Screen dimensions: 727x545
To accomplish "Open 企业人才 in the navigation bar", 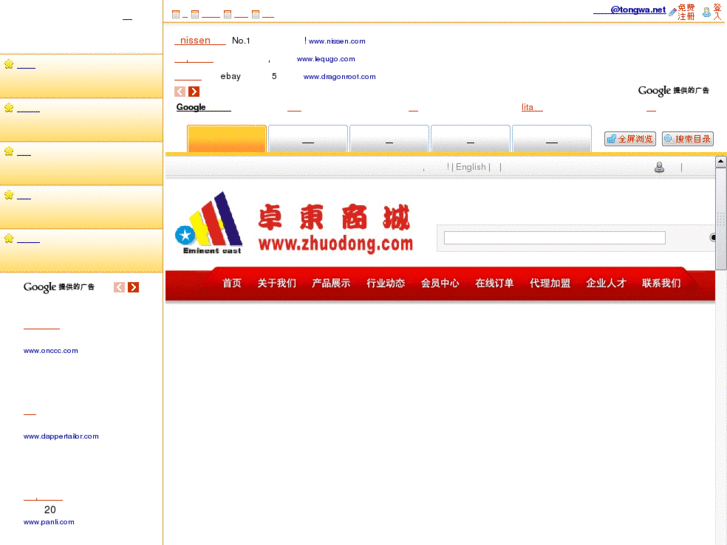I will coord(606,283).
